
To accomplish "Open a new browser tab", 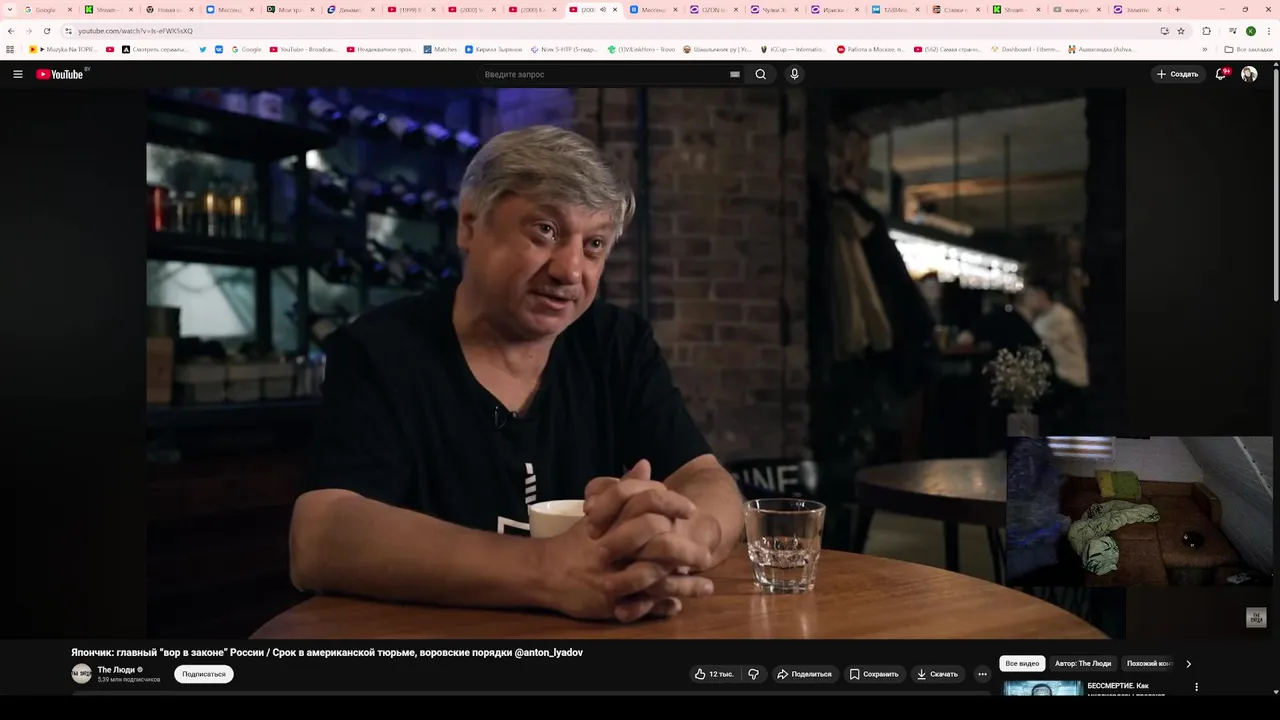I will point(1177,10).
